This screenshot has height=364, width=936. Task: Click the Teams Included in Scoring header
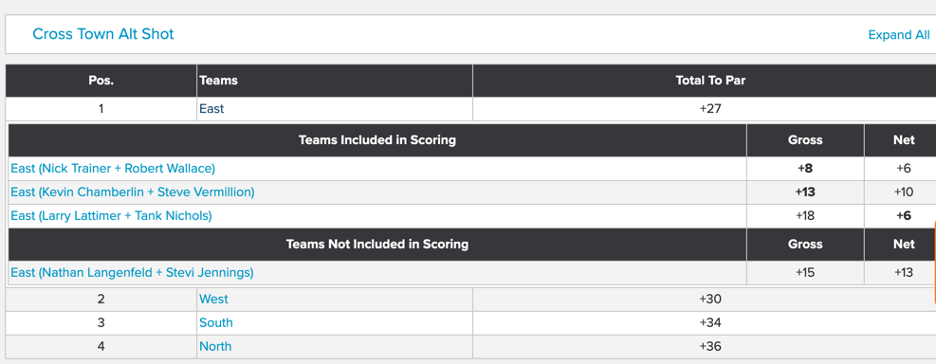(377, 140)
